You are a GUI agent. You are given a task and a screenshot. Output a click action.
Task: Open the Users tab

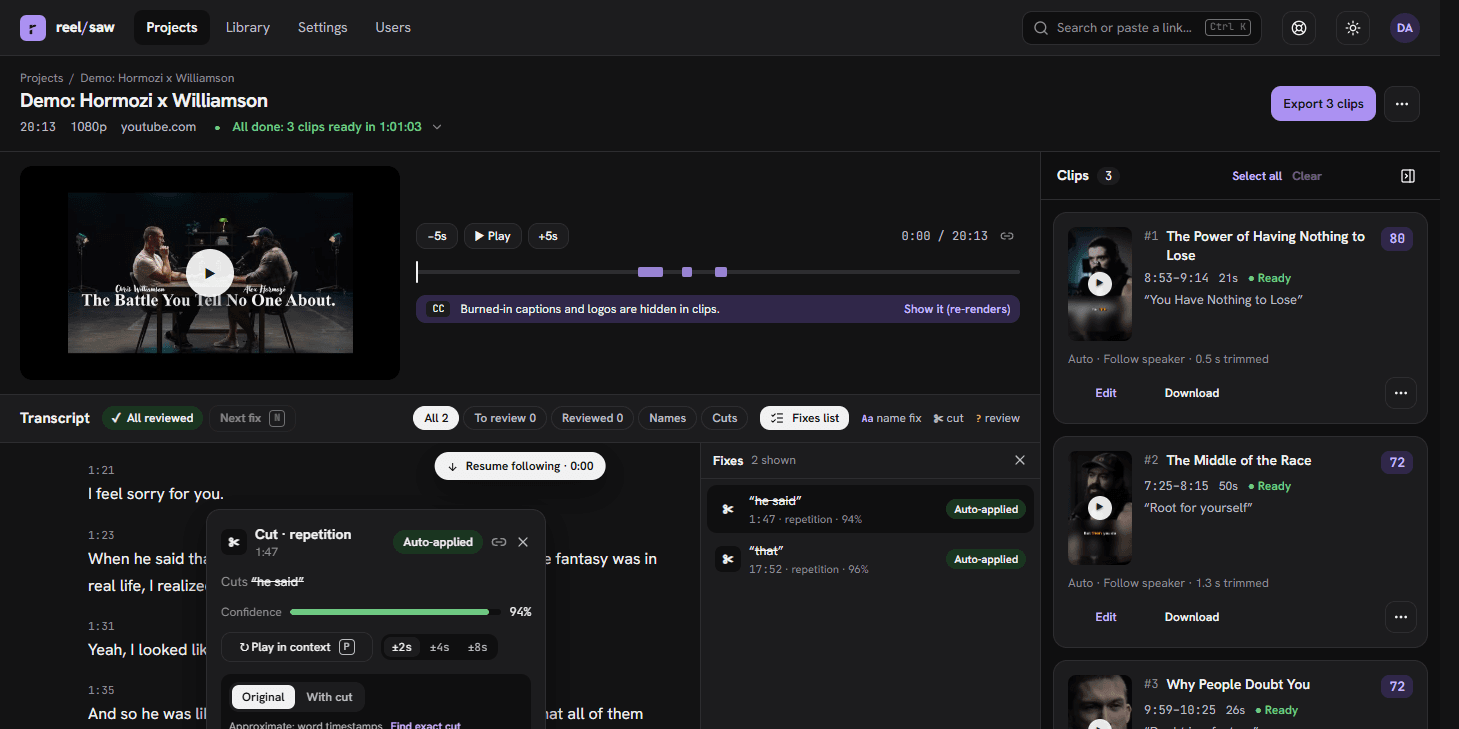(393, 28)
